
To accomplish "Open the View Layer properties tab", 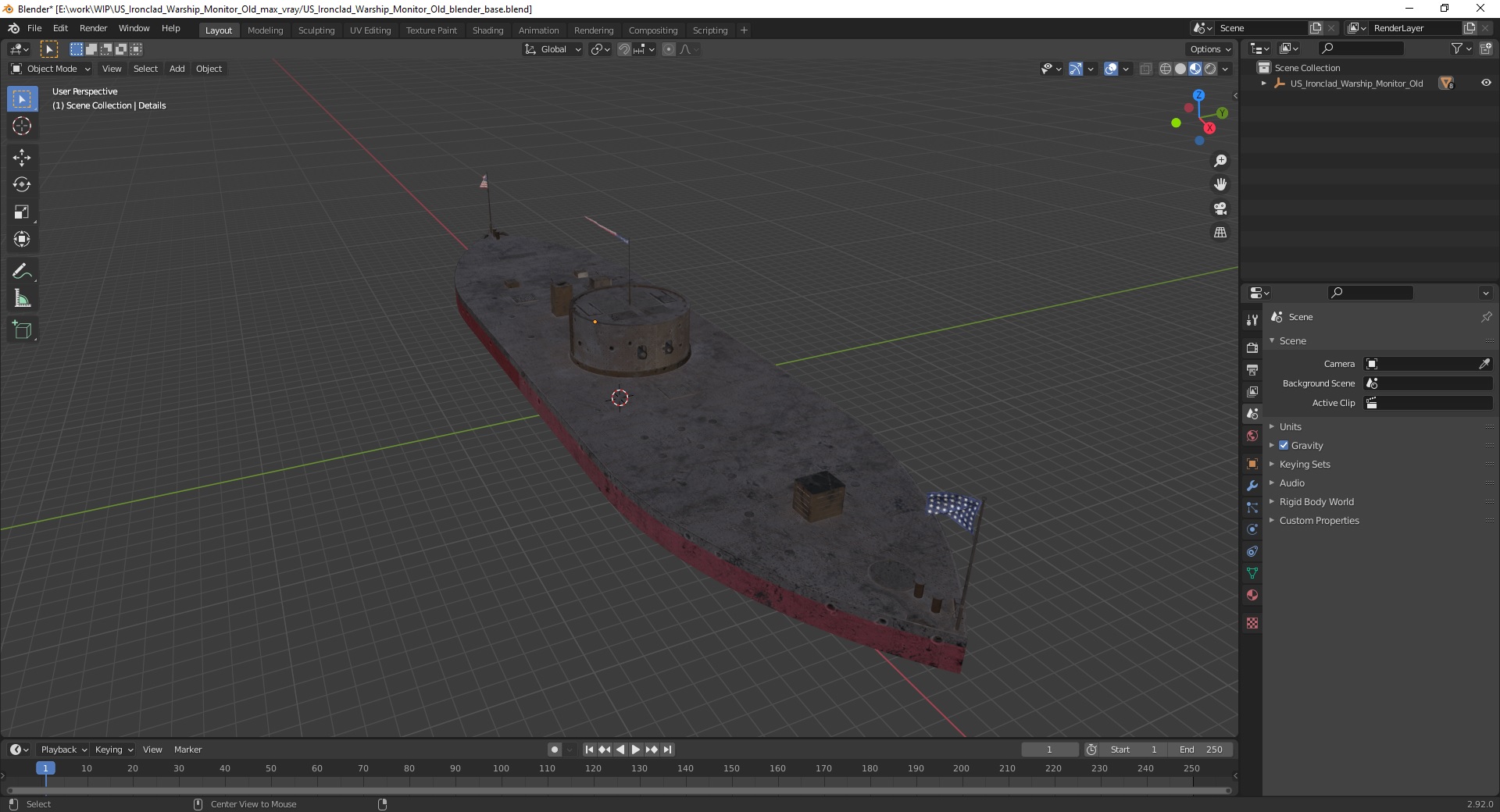I will pyautogui.click(x=1252, y=391).
